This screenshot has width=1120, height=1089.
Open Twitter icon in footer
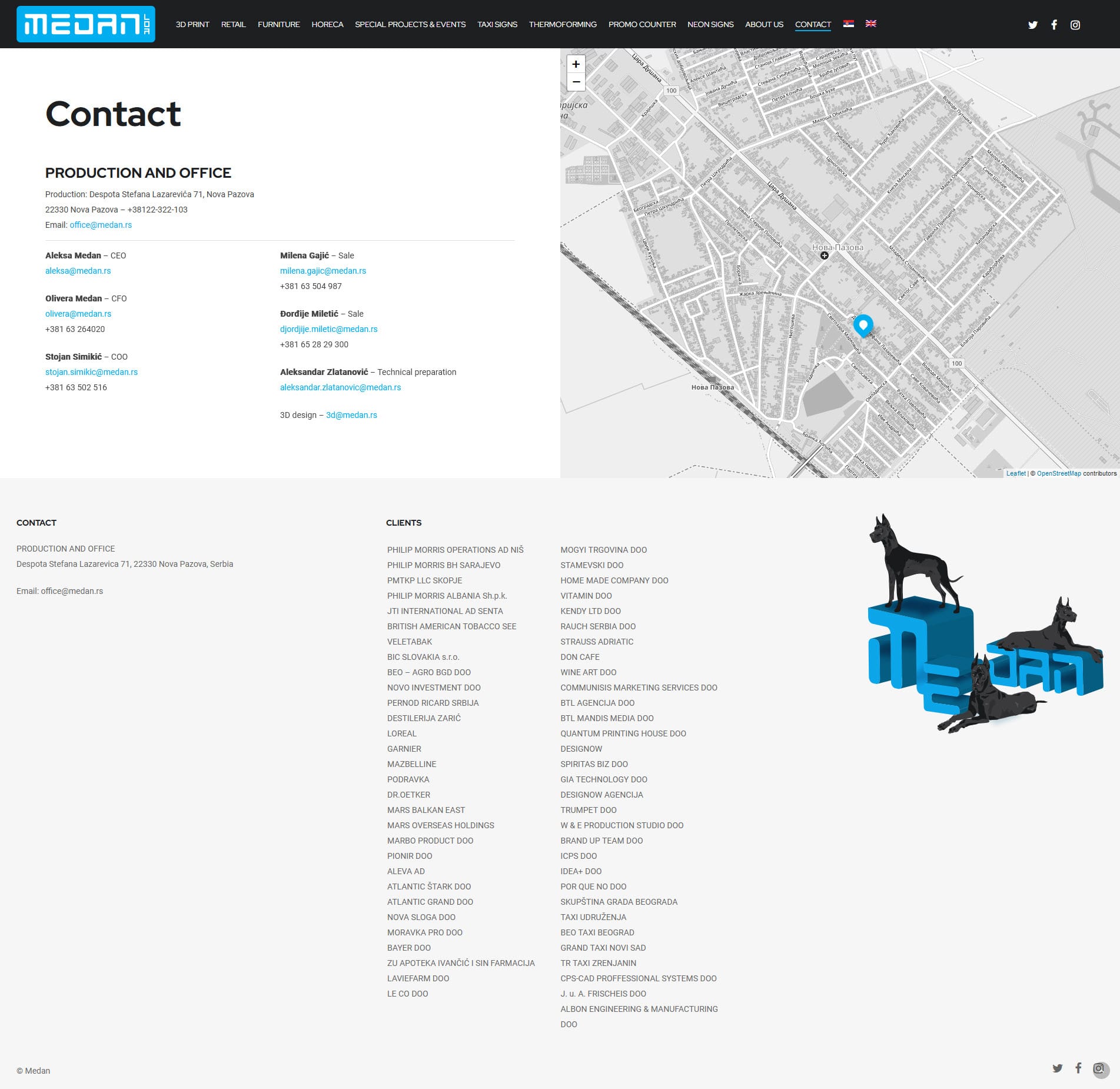point(1058,1068)
